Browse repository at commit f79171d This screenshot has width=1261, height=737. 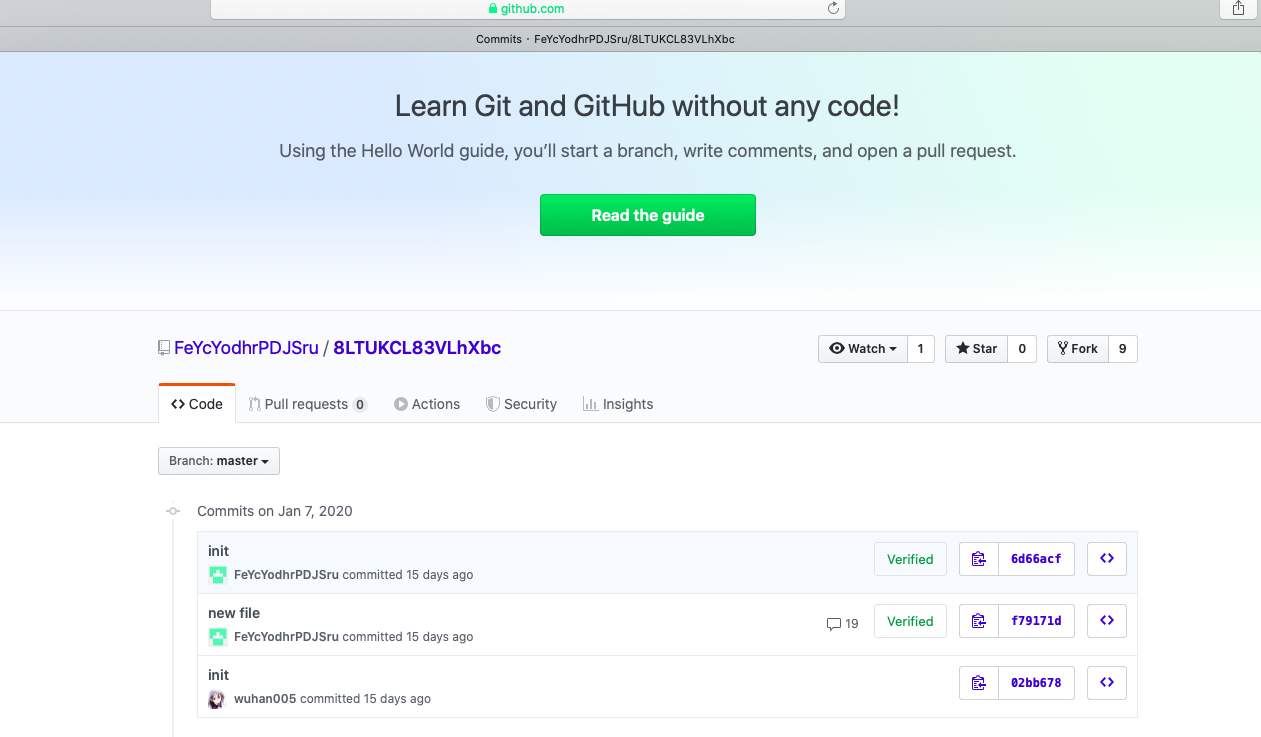pos(1107,621)
